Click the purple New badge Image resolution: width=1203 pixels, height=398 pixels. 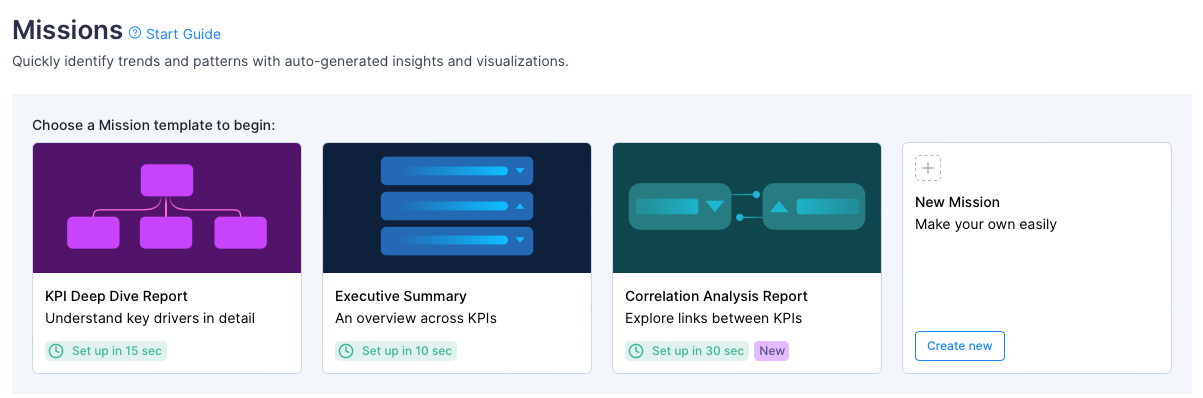pos(771,351)
